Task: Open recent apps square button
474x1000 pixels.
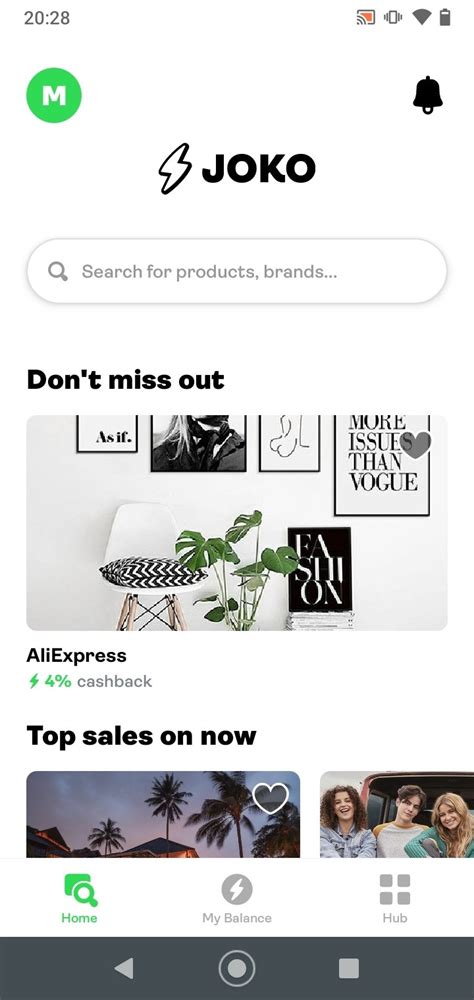Action: pyautogui.click(x=348, y=968)
